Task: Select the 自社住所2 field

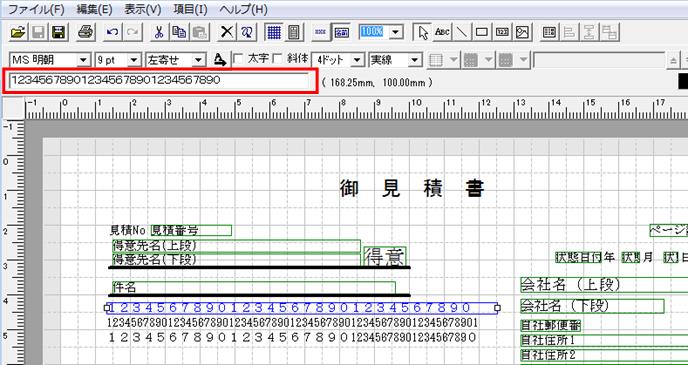Action: click(604, 354)
